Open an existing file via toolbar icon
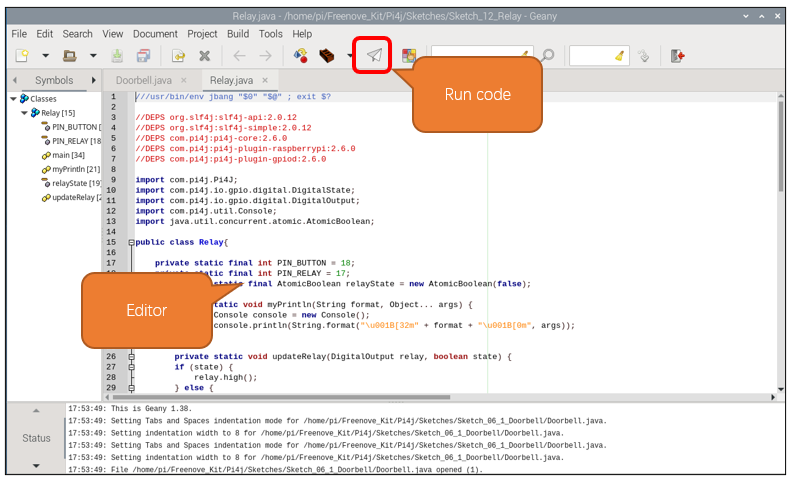 [x=70, y=56]
